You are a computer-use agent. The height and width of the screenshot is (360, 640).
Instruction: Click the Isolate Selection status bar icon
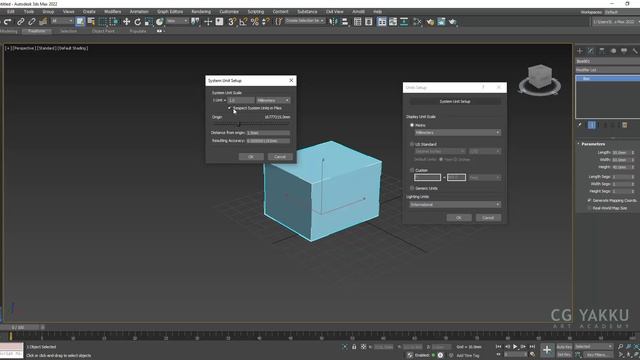tap(345, 347)
